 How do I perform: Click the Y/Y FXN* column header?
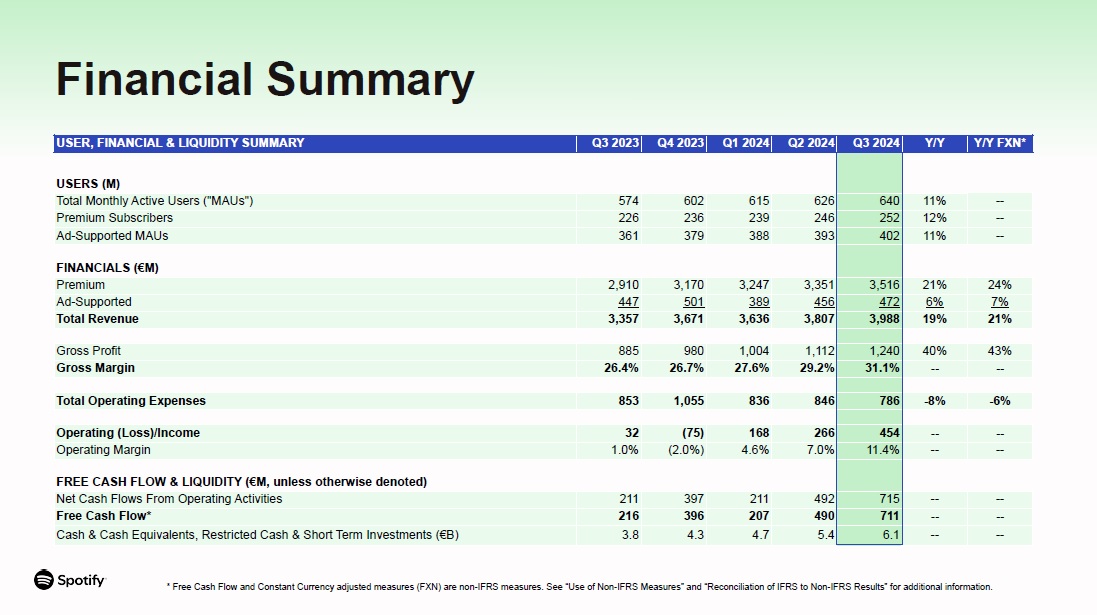(999, 143)
